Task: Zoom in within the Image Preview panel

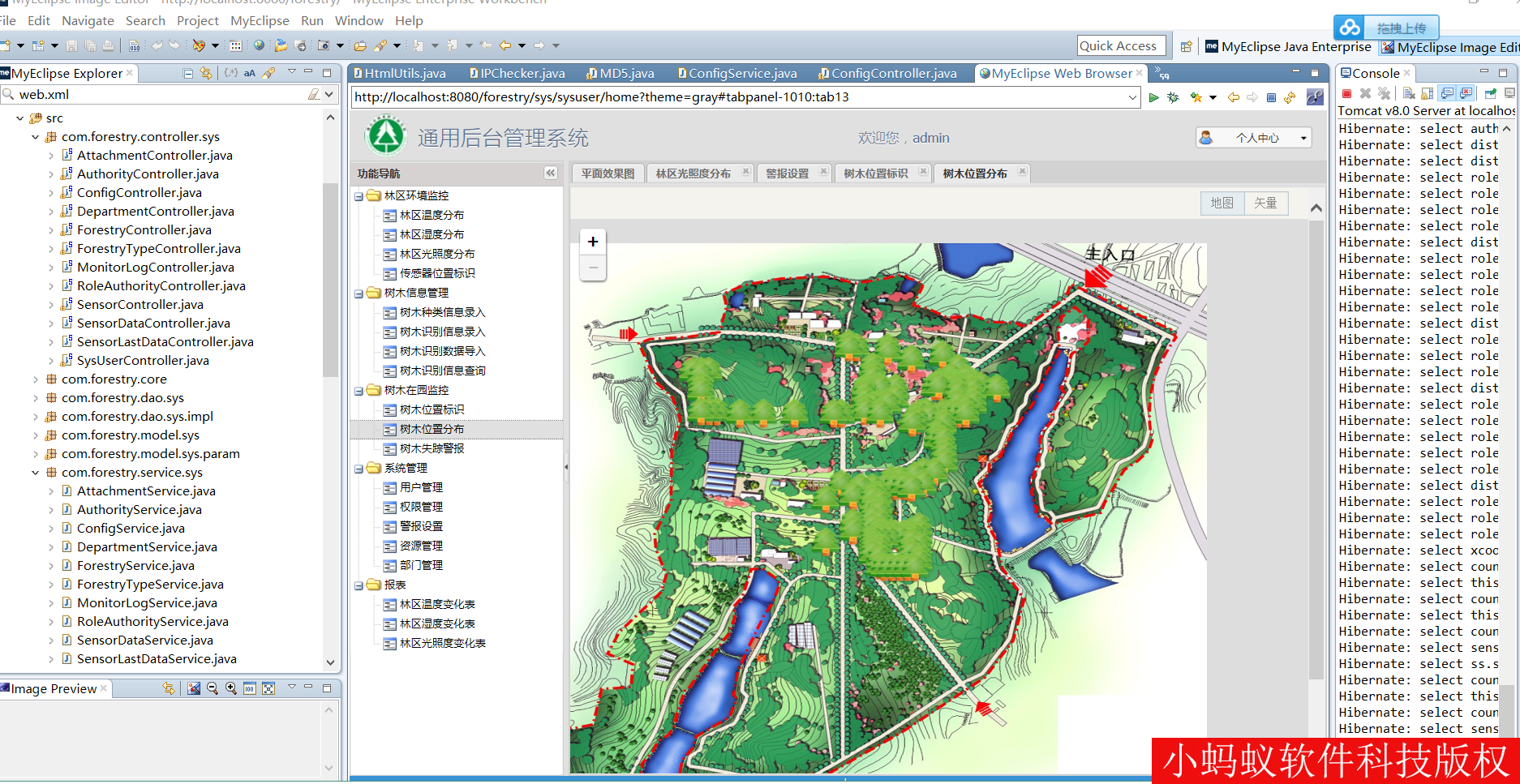Action: [x=231, y=688]
